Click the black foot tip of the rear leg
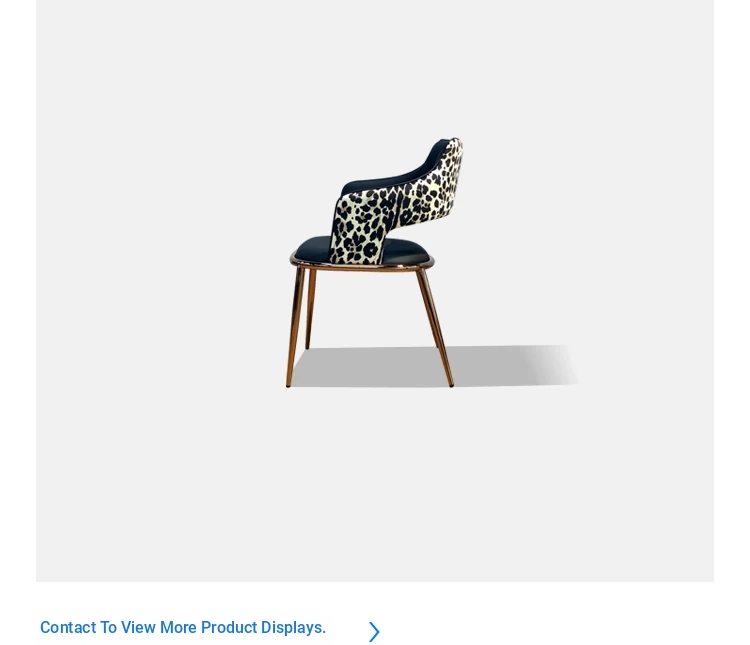Viewport: 750px width, 645px height. 451,385
